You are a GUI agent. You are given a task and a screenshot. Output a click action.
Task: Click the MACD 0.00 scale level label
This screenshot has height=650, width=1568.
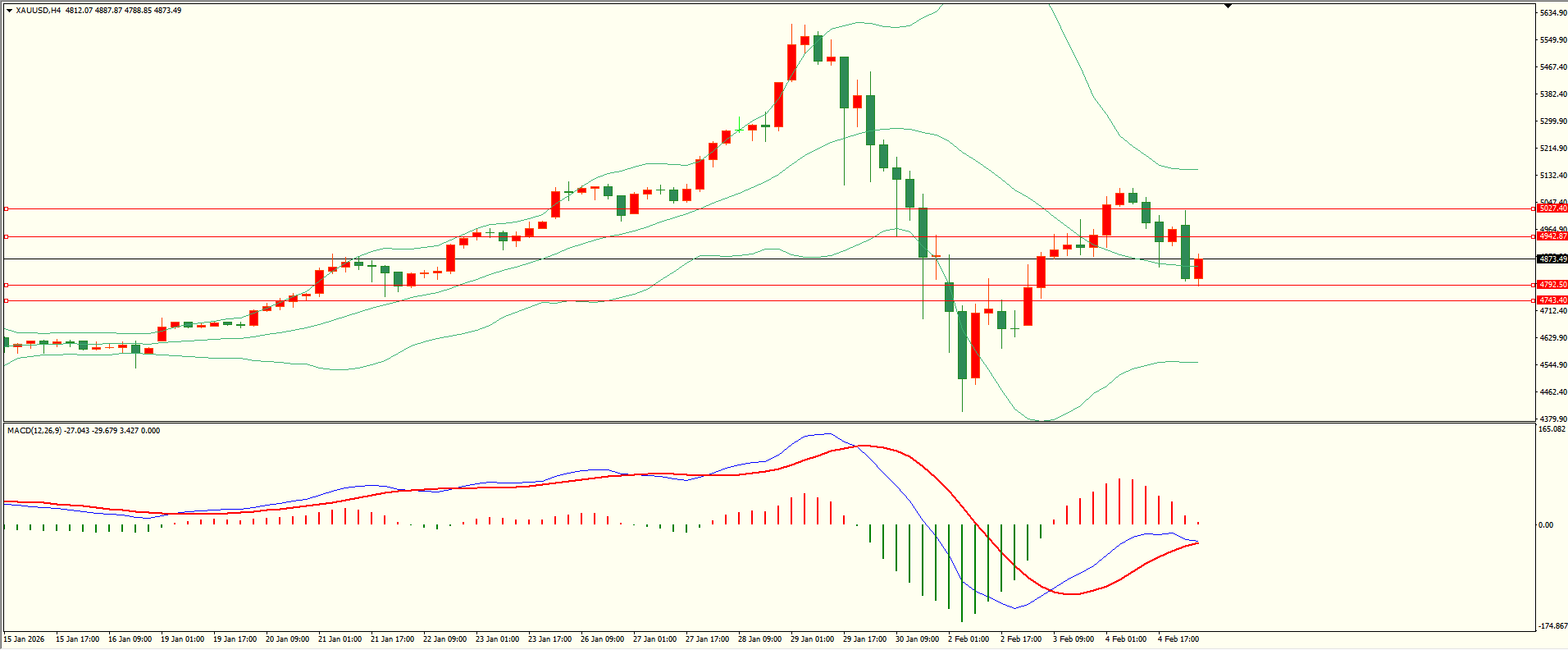pyautogui.click(x=1546, y=525)
